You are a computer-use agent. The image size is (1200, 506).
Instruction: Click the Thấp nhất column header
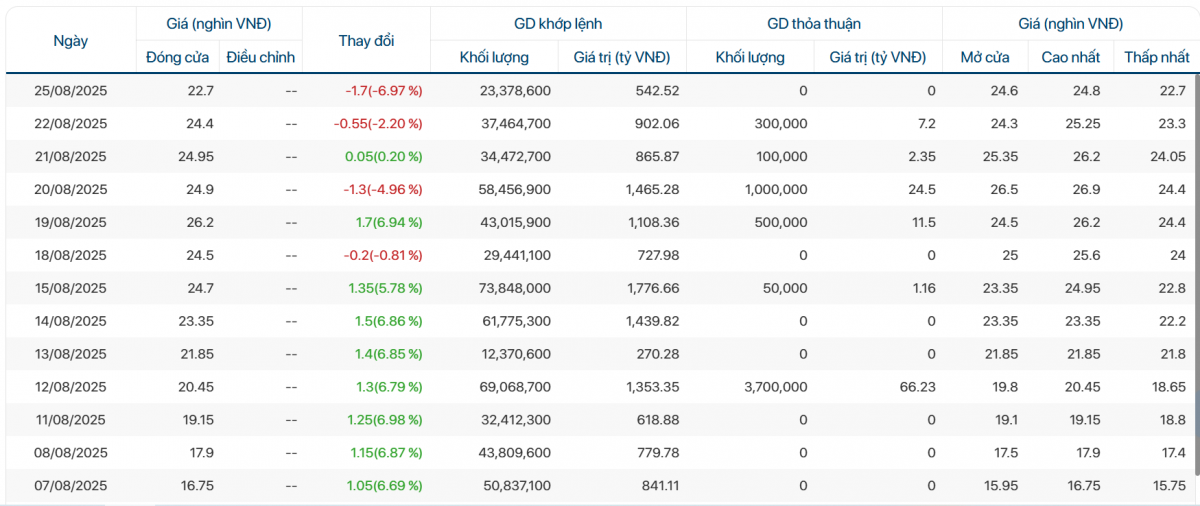click(1156, 57)
